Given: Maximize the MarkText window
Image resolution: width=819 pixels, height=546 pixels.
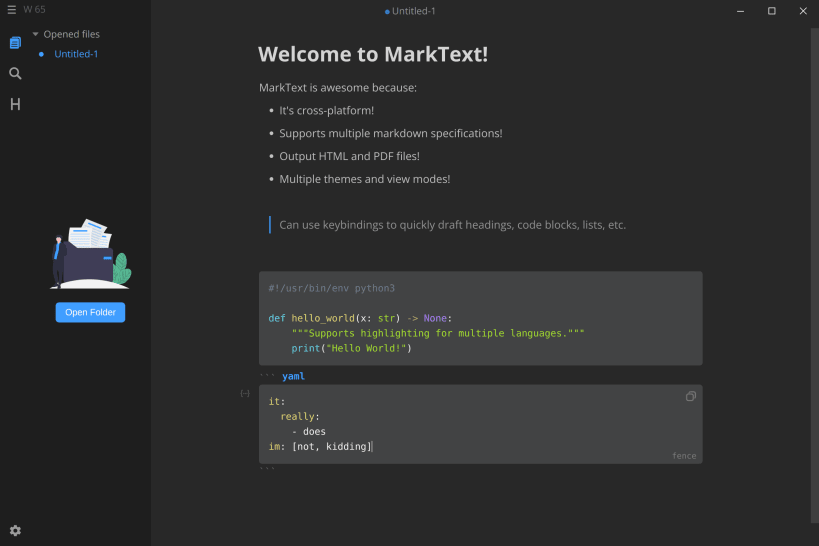Looking at the screenshot, I should pyautogui.click(x=771, y=11).
